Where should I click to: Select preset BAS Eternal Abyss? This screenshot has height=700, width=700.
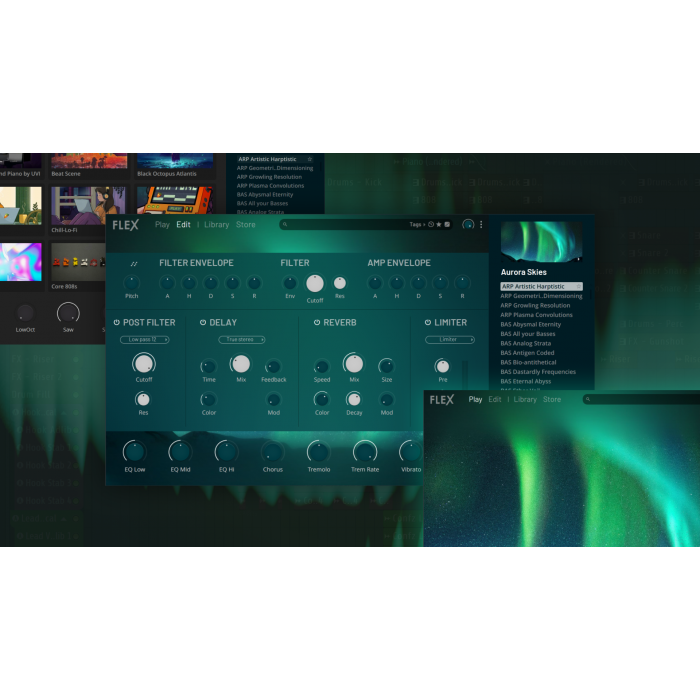tap(525, 381)
